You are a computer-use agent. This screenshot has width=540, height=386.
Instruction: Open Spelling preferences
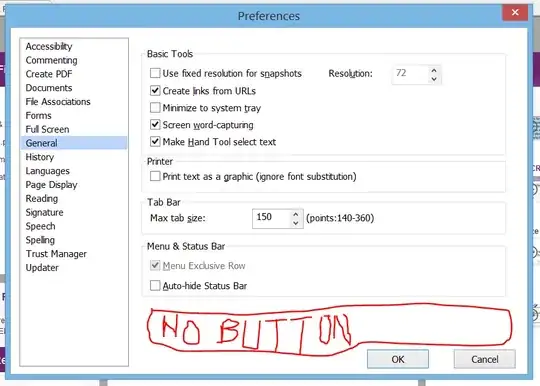tap(40, 240)
